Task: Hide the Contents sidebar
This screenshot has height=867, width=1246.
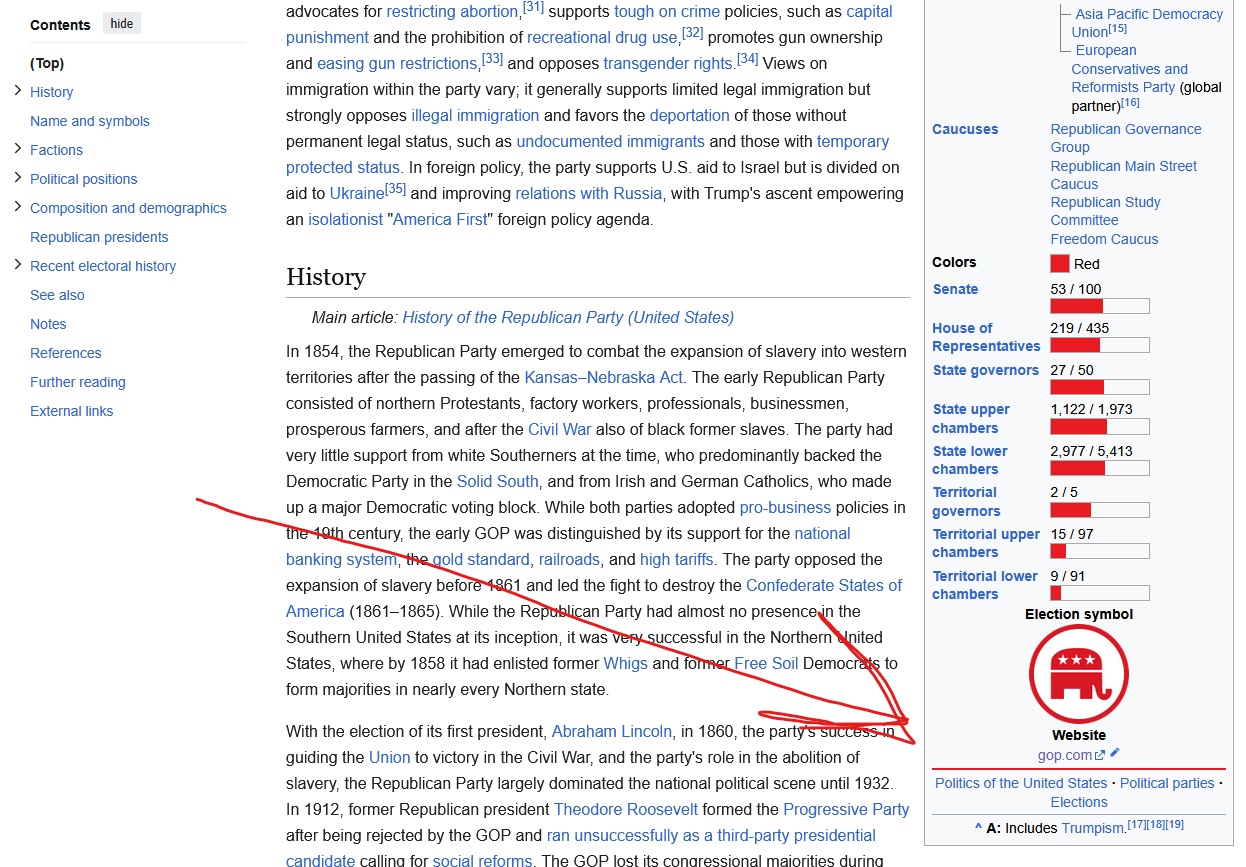Action: click(x=122, y=24)
